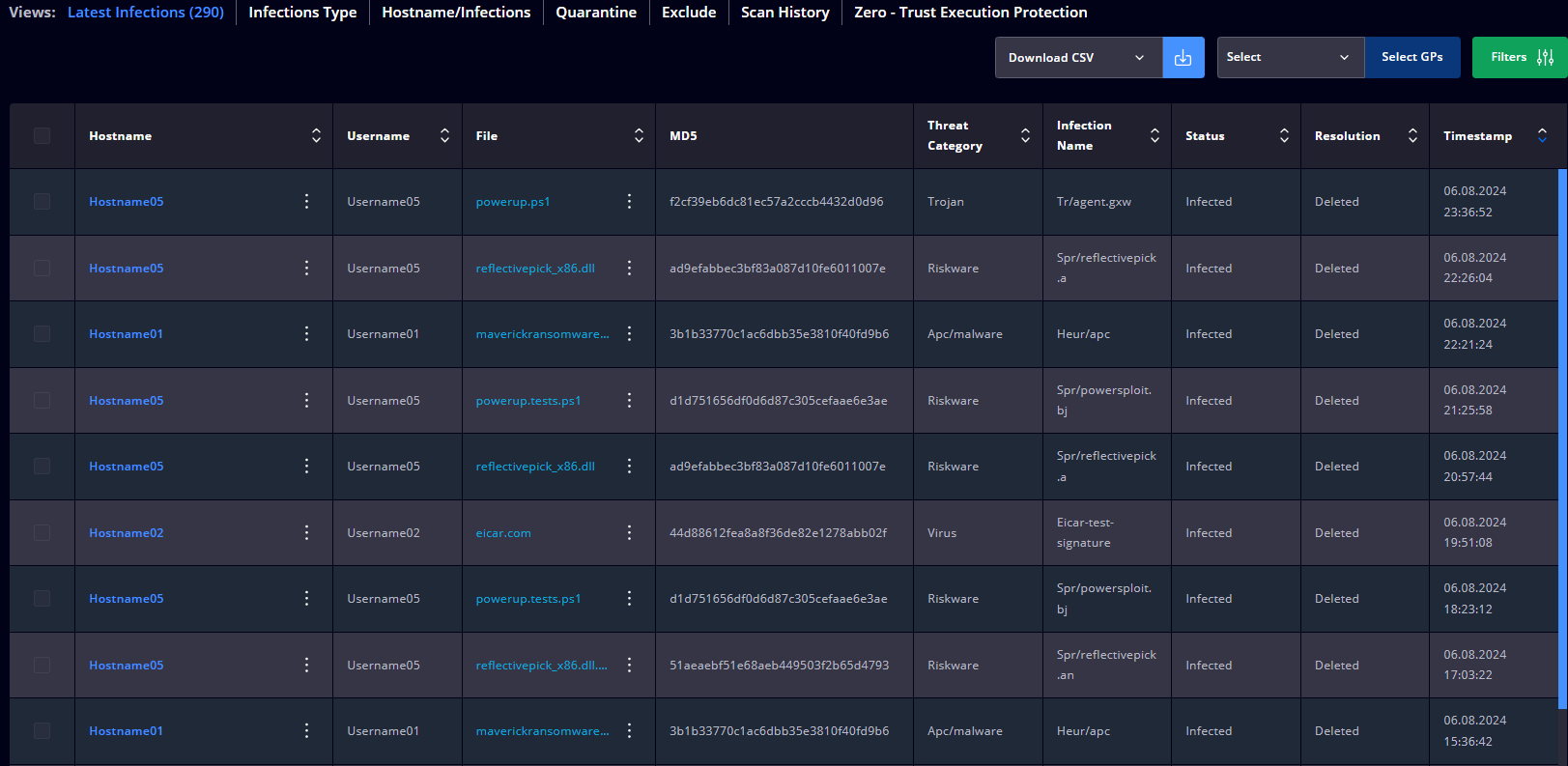Sort table by File column arrows
Image resolution: width=1568 pixels, height=766 pixels.
point(639,135)
